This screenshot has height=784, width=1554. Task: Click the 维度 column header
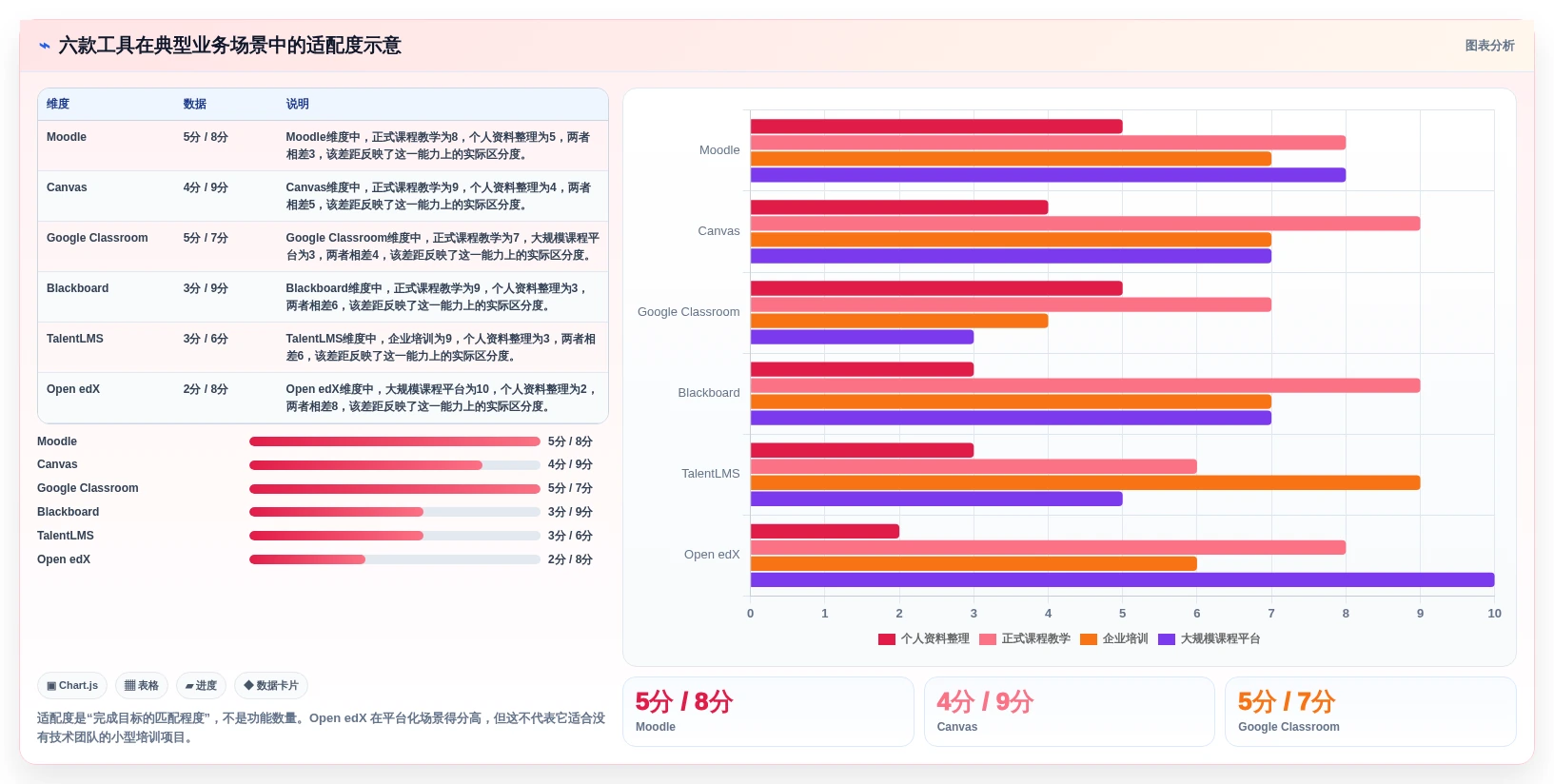pyautogui.click(x=58, y=104)
